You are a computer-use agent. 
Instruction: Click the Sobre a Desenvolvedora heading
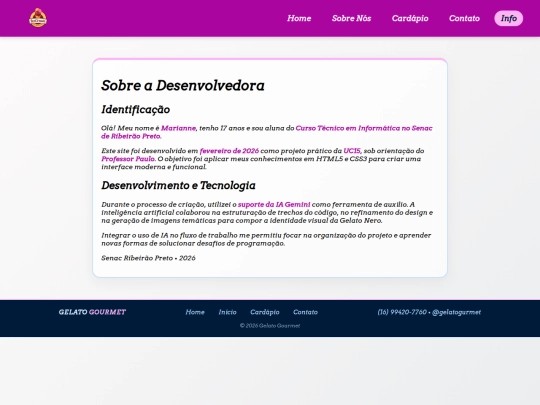183,85
